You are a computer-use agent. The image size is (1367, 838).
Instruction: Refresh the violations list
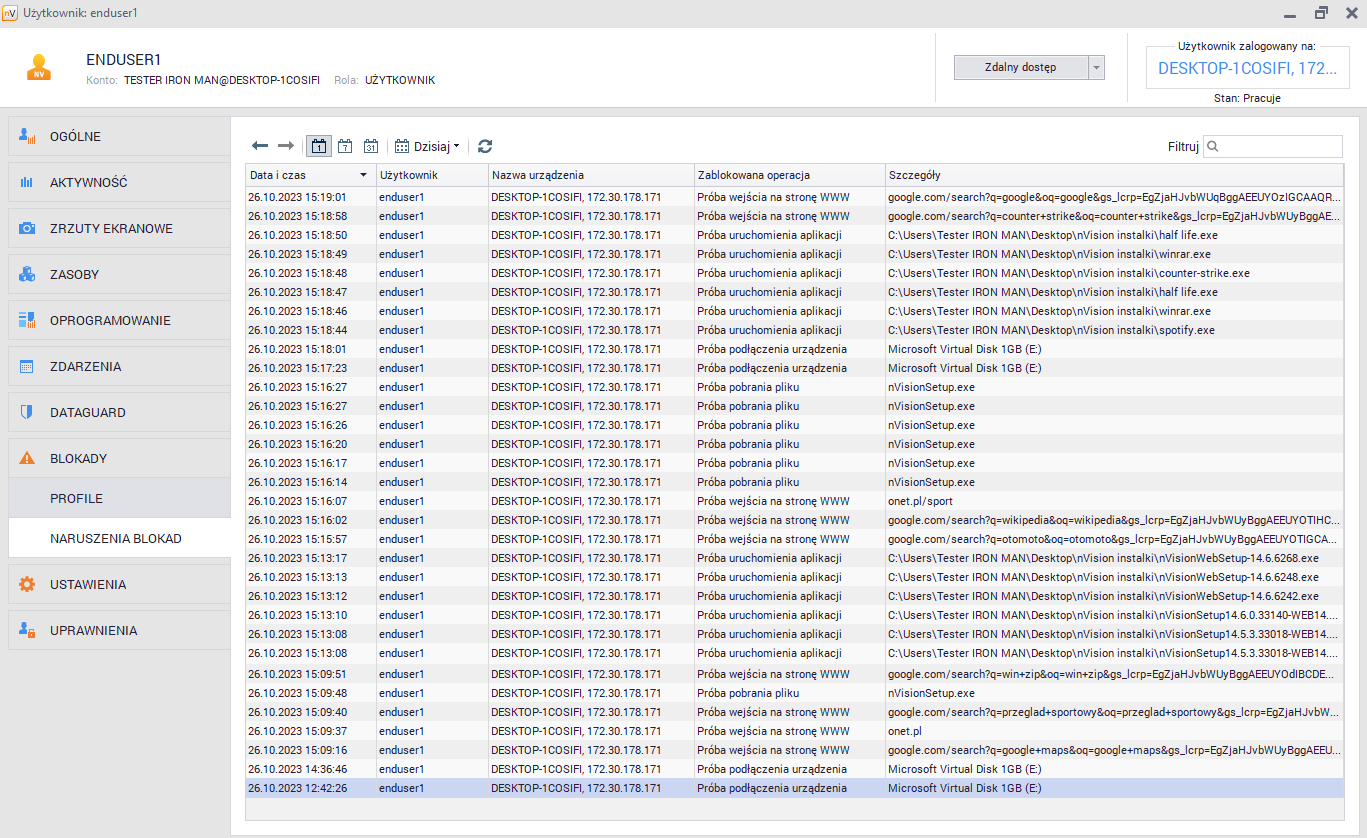click(x=485, y=146)
